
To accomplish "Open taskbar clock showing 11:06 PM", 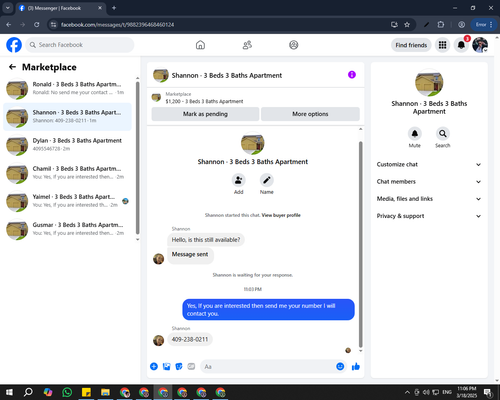I will click(x=467, y=392).
